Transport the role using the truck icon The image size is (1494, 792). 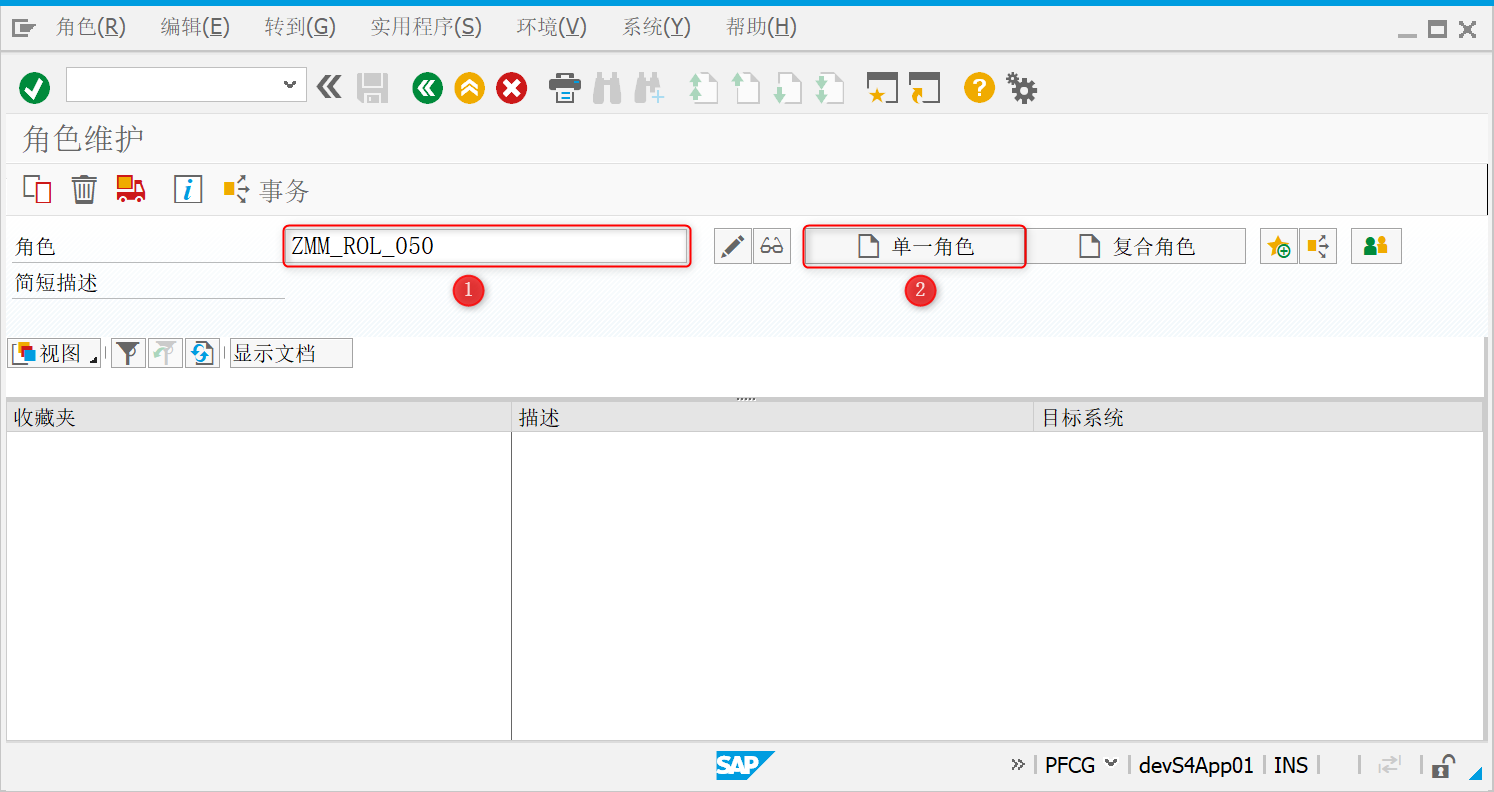(130, 189)
